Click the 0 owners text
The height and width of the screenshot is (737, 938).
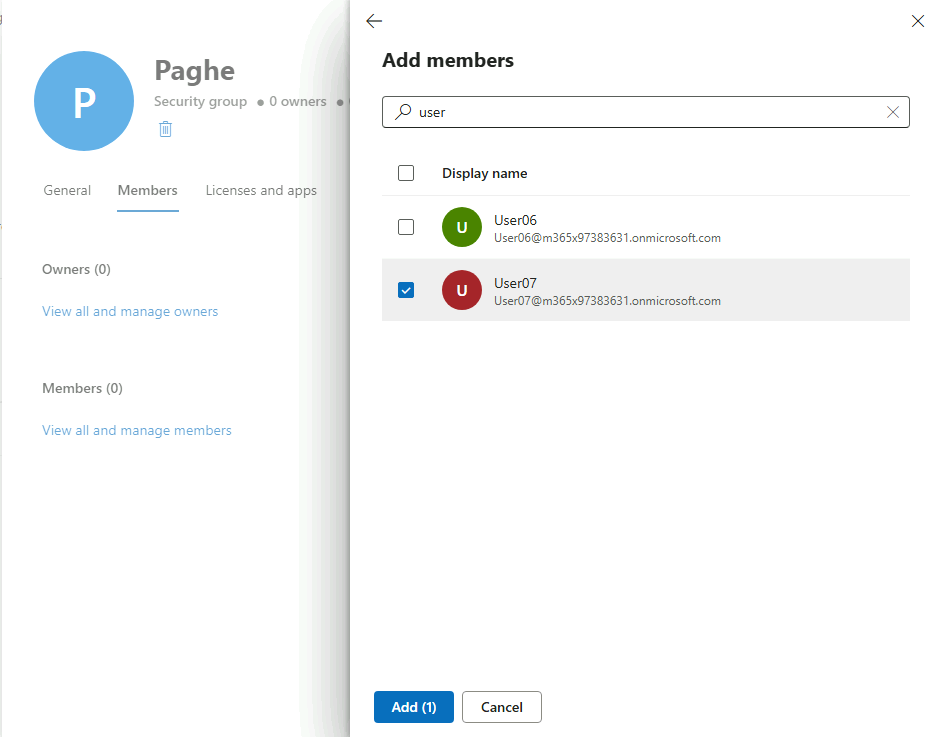(298, 101)
